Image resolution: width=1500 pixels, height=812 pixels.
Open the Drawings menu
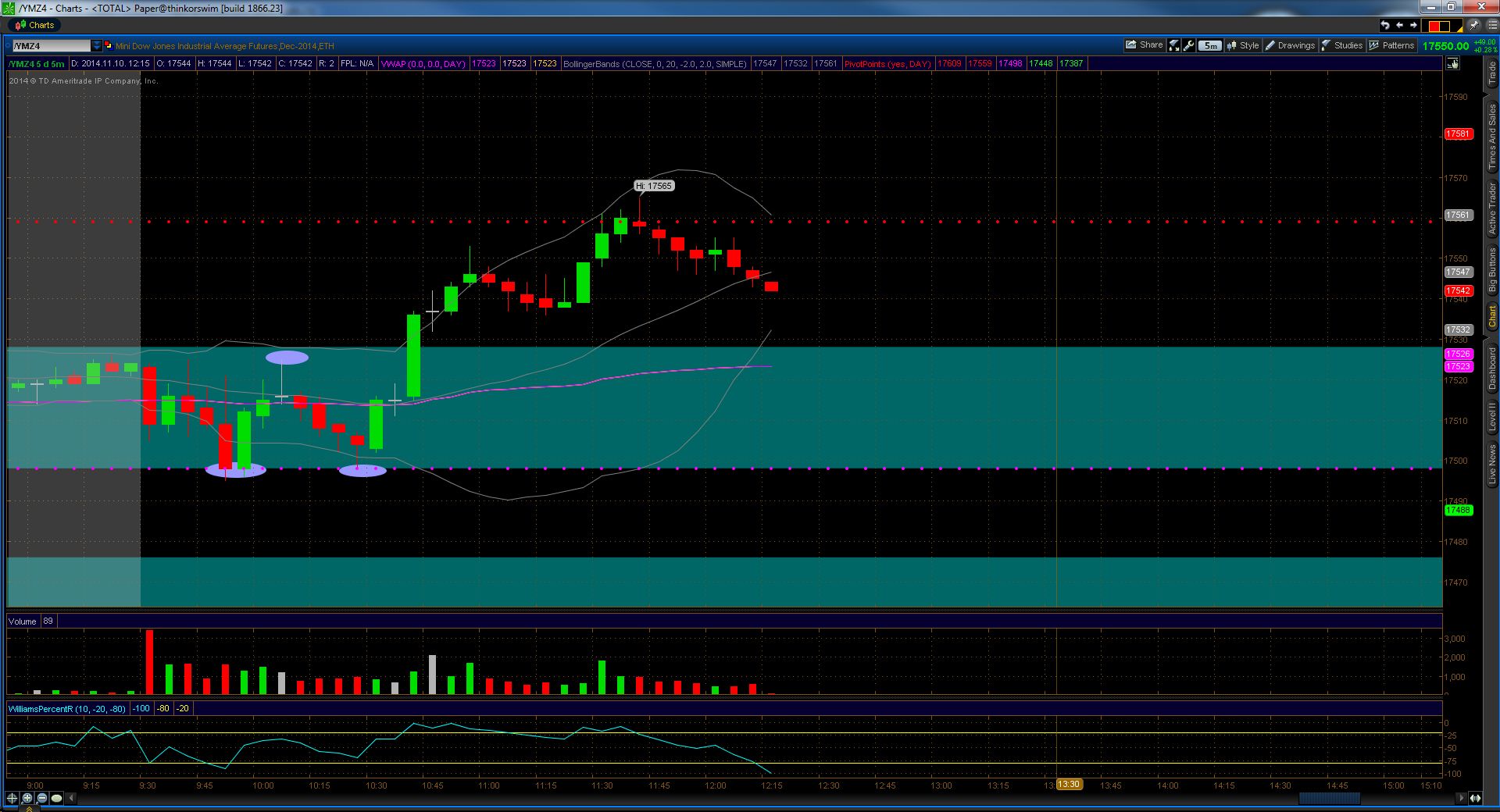point(1291,45)
